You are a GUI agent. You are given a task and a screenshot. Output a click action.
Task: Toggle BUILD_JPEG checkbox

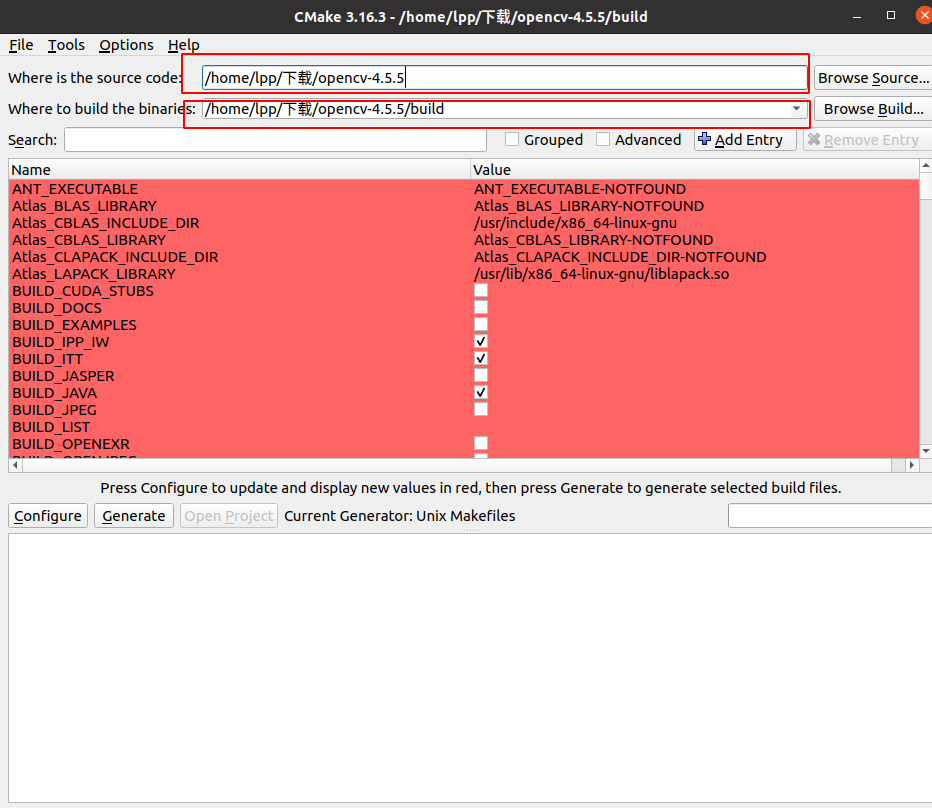481,410
